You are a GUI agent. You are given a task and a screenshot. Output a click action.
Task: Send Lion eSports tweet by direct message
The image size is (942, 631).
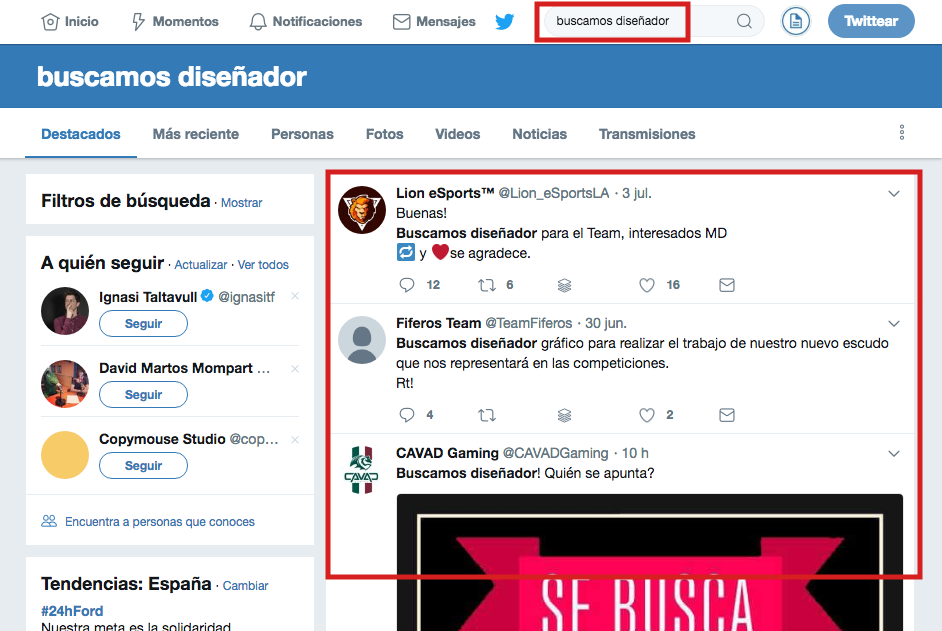tap(727, 285)
